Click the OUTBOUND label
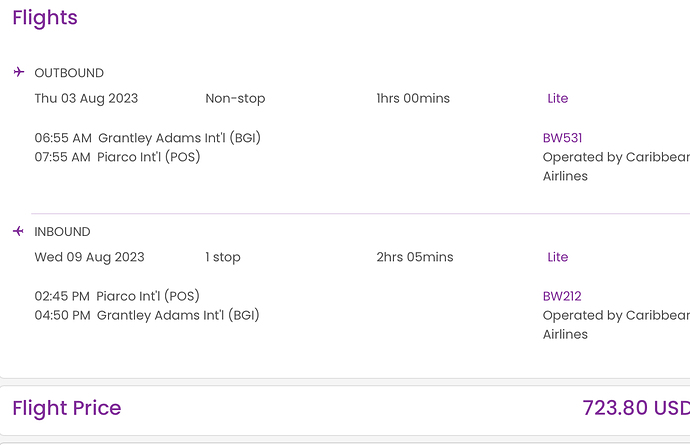The width and height of the screenshot is (690, 445). click(x=69, y=73)
